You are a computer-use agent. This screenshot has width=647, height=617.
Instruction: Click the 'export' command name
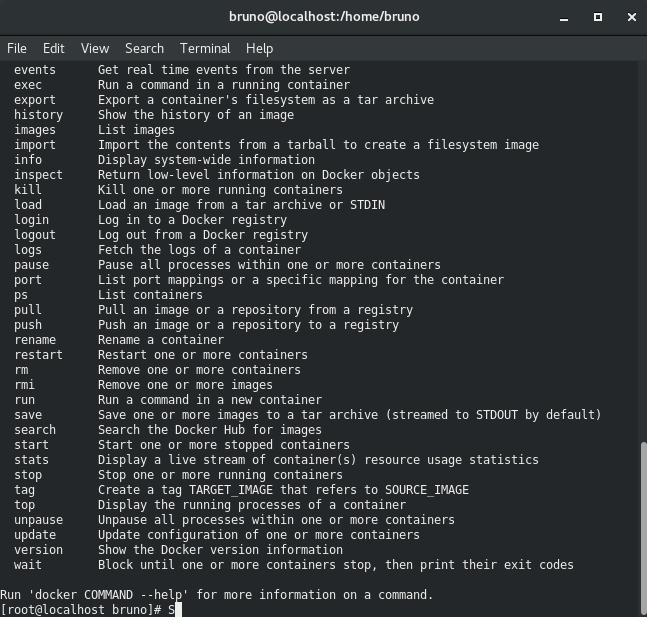(x=35, y=100)
